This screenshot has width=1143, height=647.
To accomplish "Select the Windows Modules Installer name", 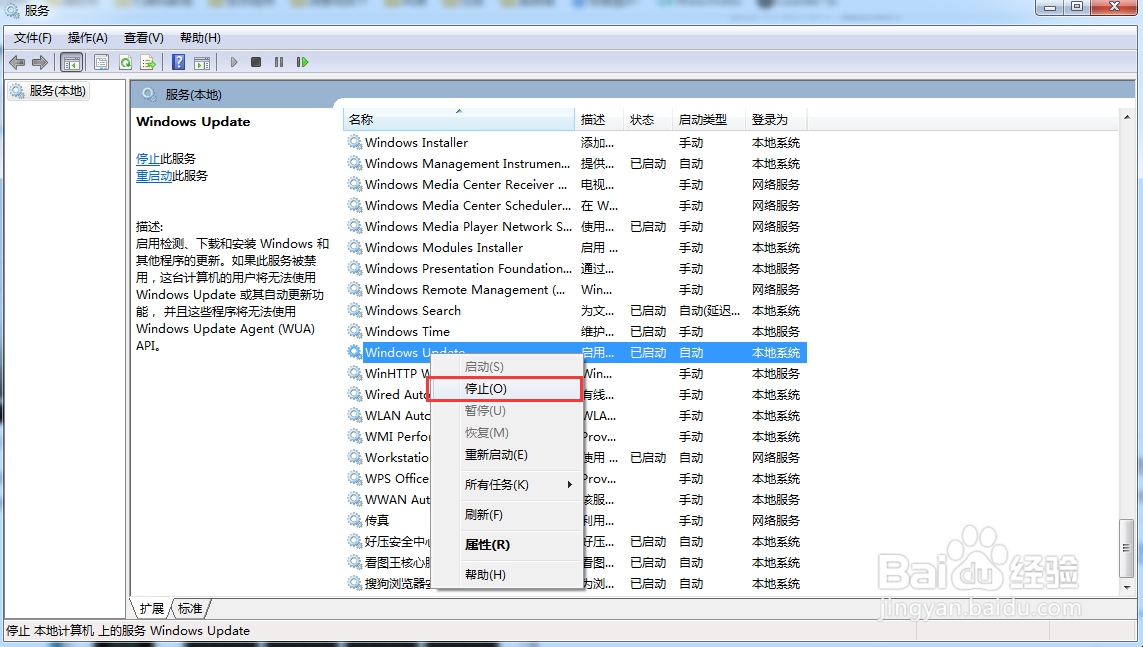I will [x=444, y=248].
